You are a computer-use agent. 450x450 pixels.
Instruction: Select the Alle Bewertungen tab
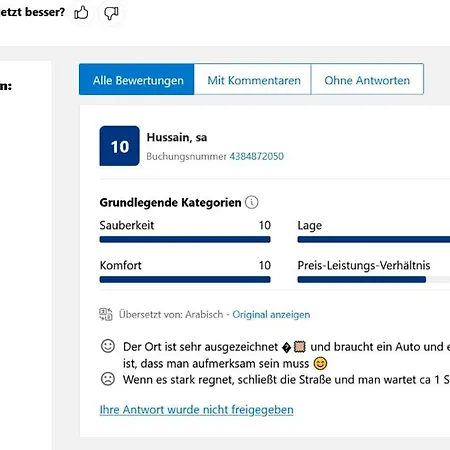click(x=137, y=79)
